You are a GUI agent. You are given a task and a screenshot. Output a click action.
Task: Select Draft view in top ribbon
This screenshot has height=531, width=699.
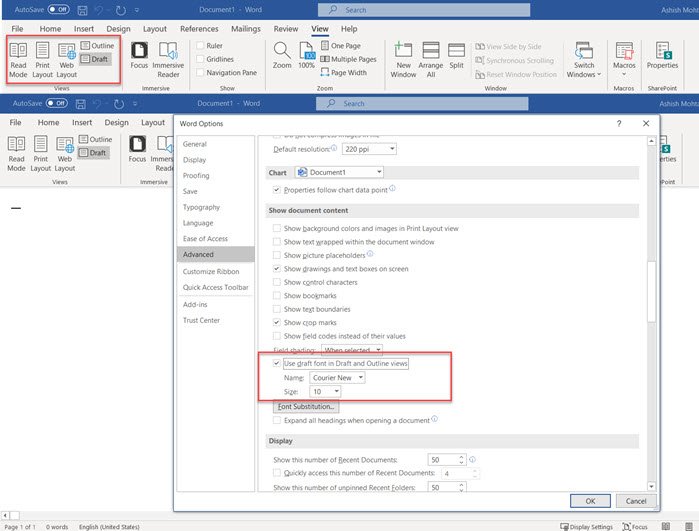pyautogui.click(x=95, y=59)
